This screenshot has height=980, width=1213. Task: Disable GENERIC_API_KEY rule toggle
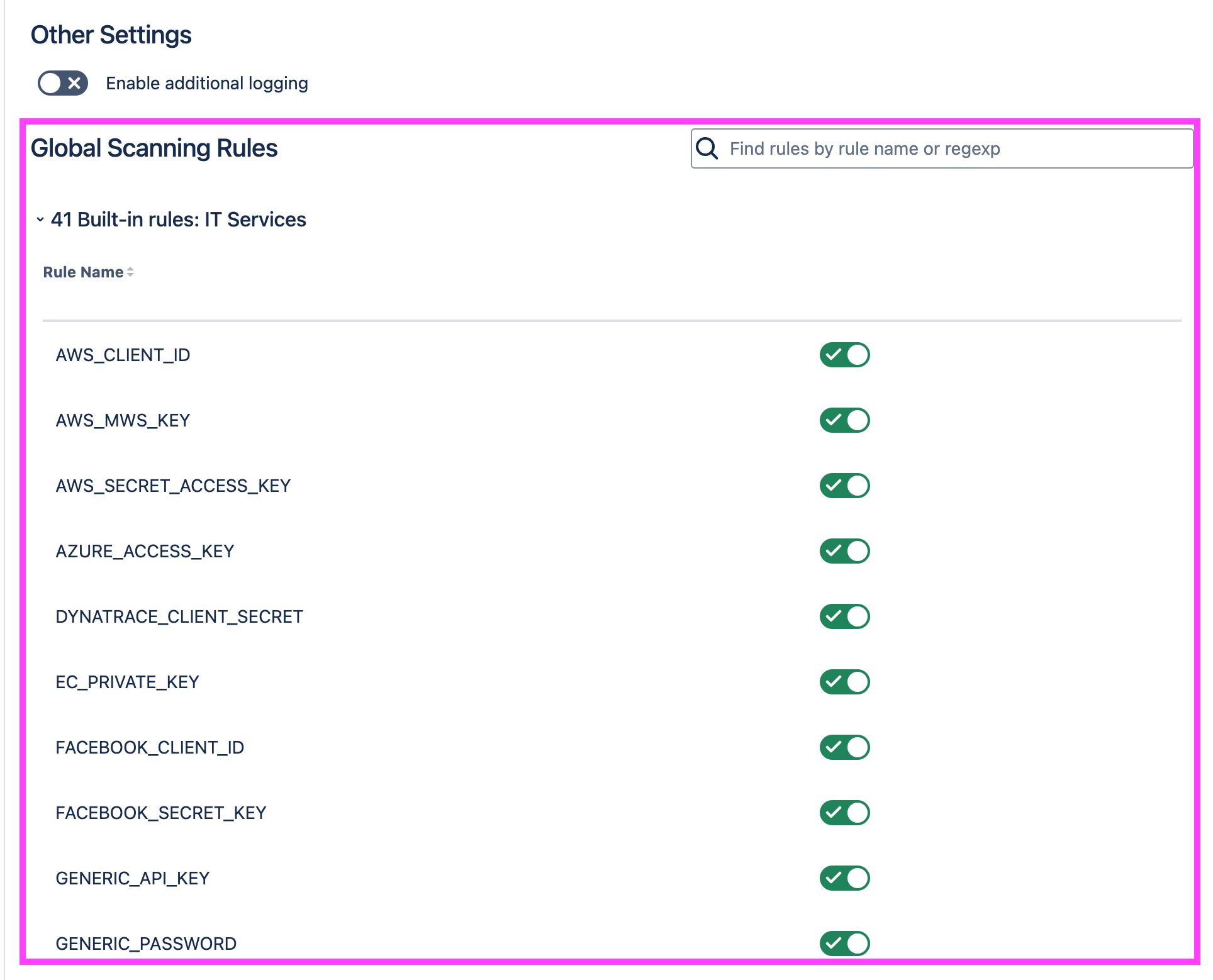[844, 878]
